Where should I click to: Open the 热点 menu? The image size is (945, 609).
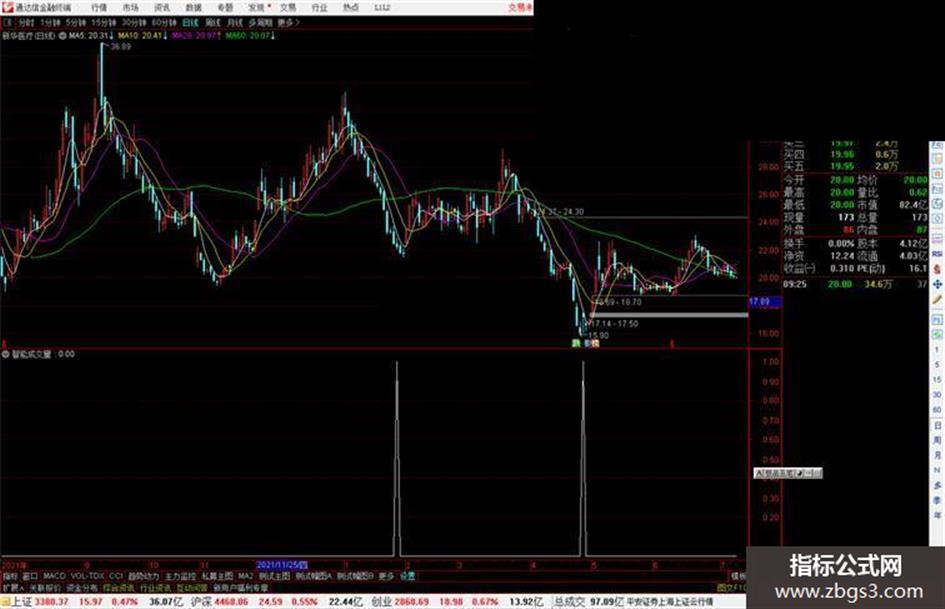point(351,8)
